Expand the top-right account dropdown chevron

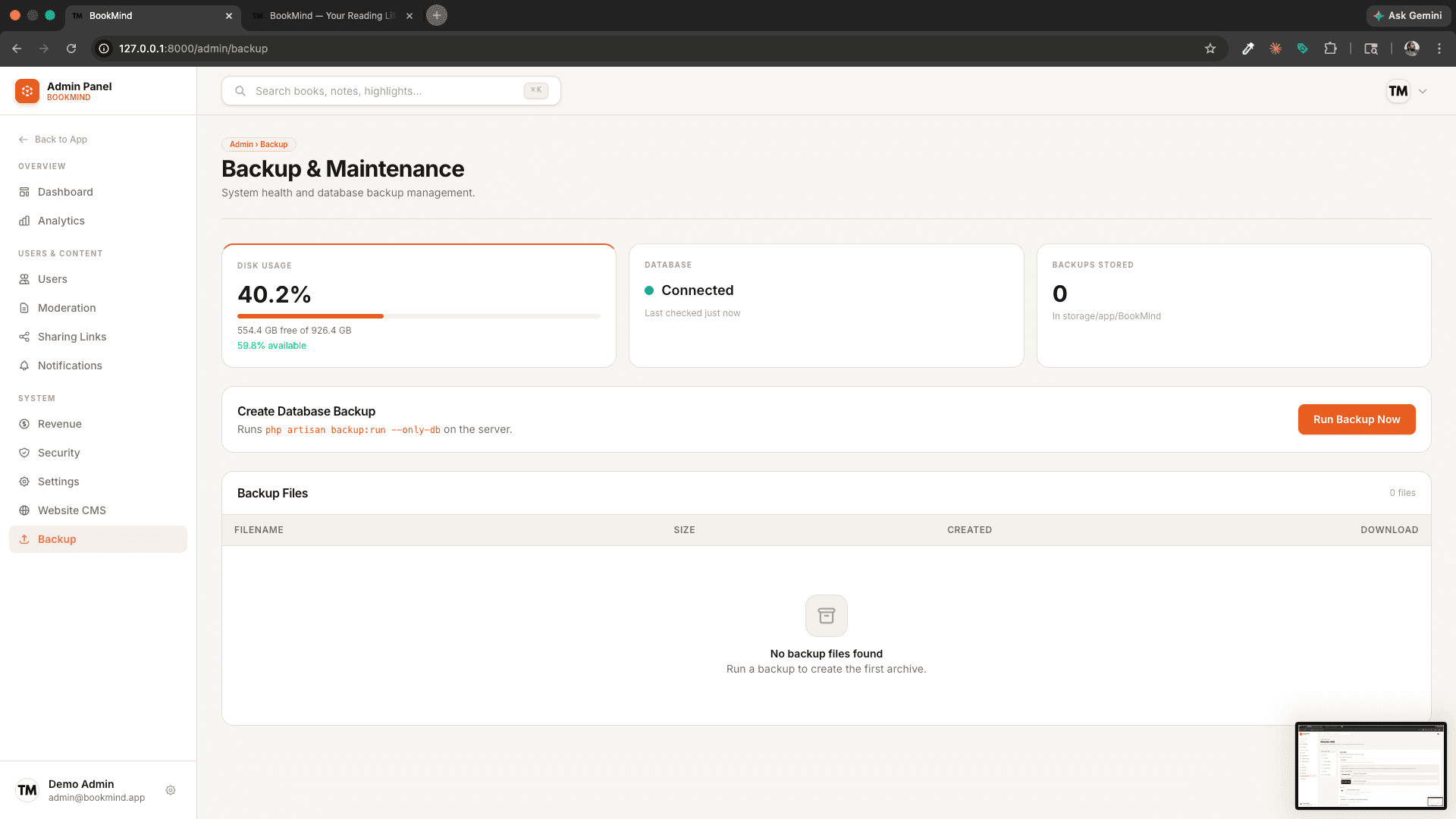[1423, 91]
